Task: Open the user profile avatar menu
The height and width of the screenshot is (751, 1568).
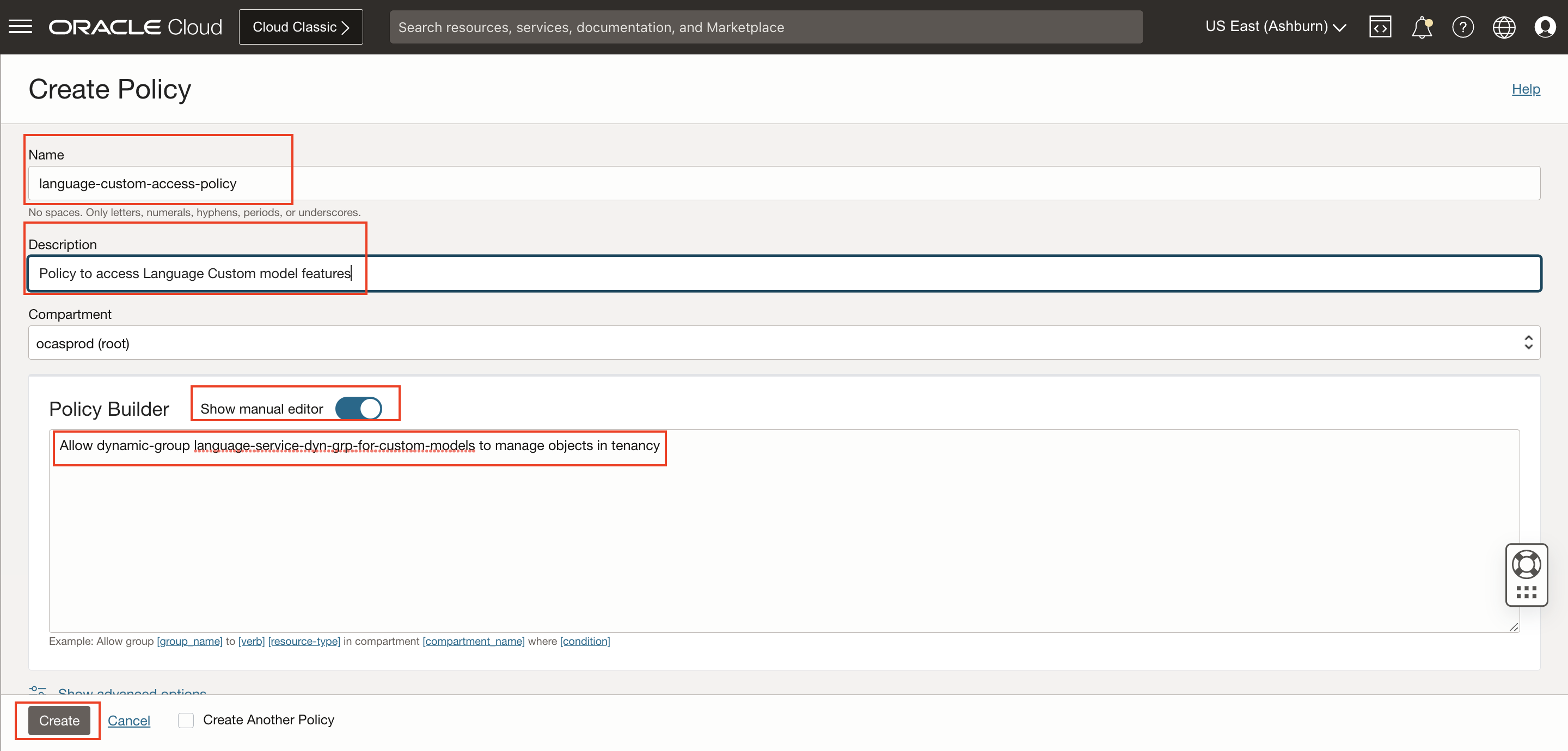Action: pos(1545,27)
